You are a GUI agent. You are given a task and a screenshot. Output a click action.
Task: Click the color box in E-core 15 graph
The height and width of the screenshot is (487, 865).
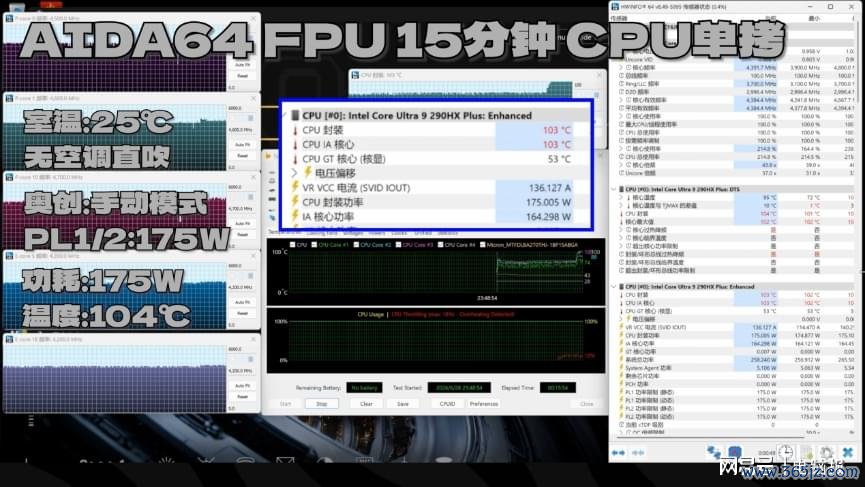(250, 360)
